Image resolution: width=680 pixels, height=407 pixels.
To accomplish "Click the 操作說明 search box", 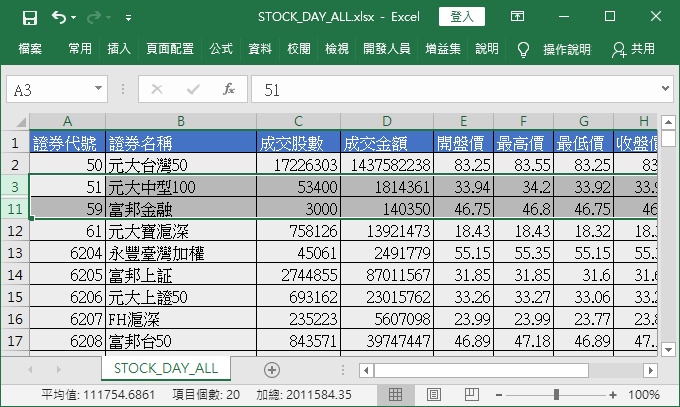I will coord(567,49).
